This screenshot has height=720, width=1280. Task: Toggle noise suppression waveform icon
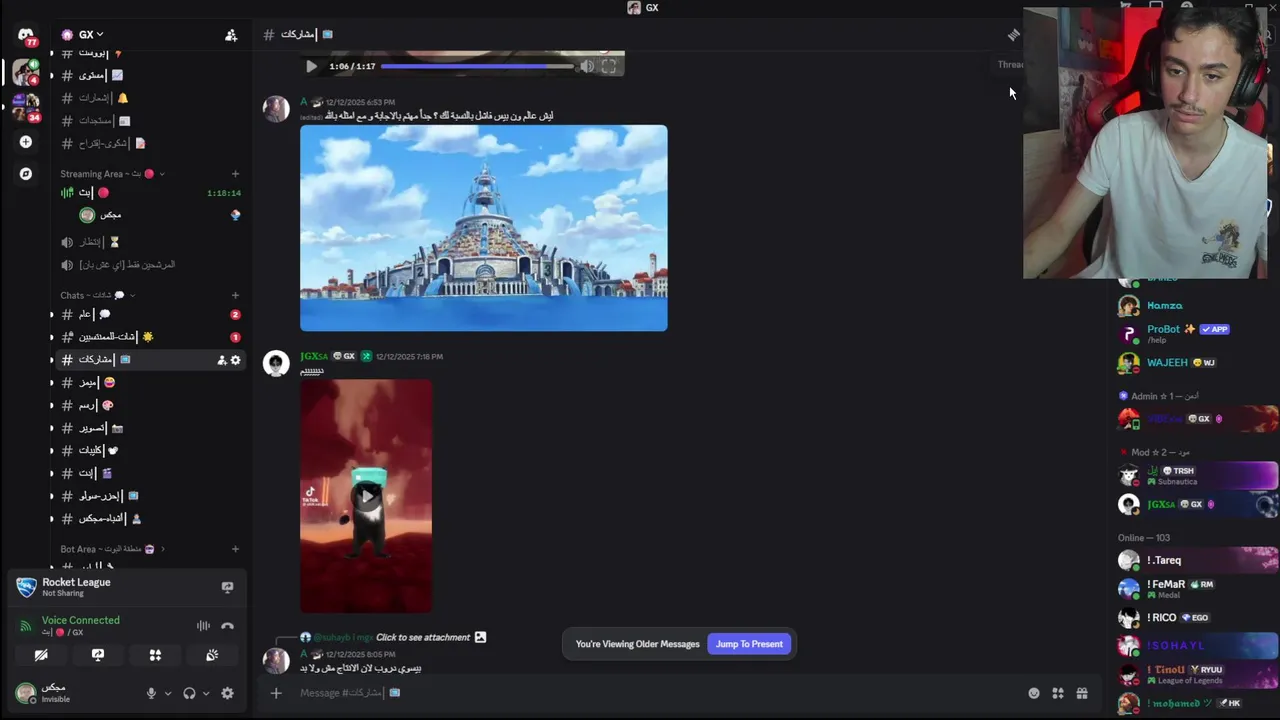(x=203, y=626)
